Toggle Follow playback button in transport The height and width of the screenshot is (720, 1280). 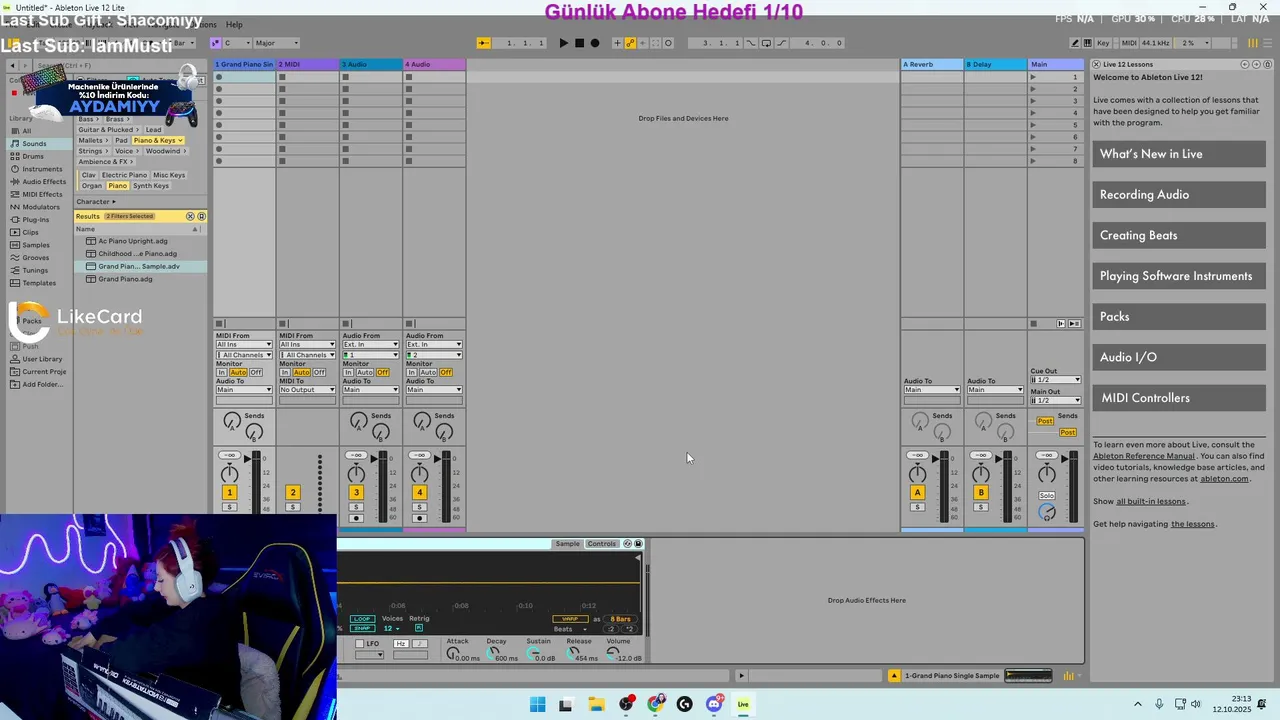(x=482, y=43)
